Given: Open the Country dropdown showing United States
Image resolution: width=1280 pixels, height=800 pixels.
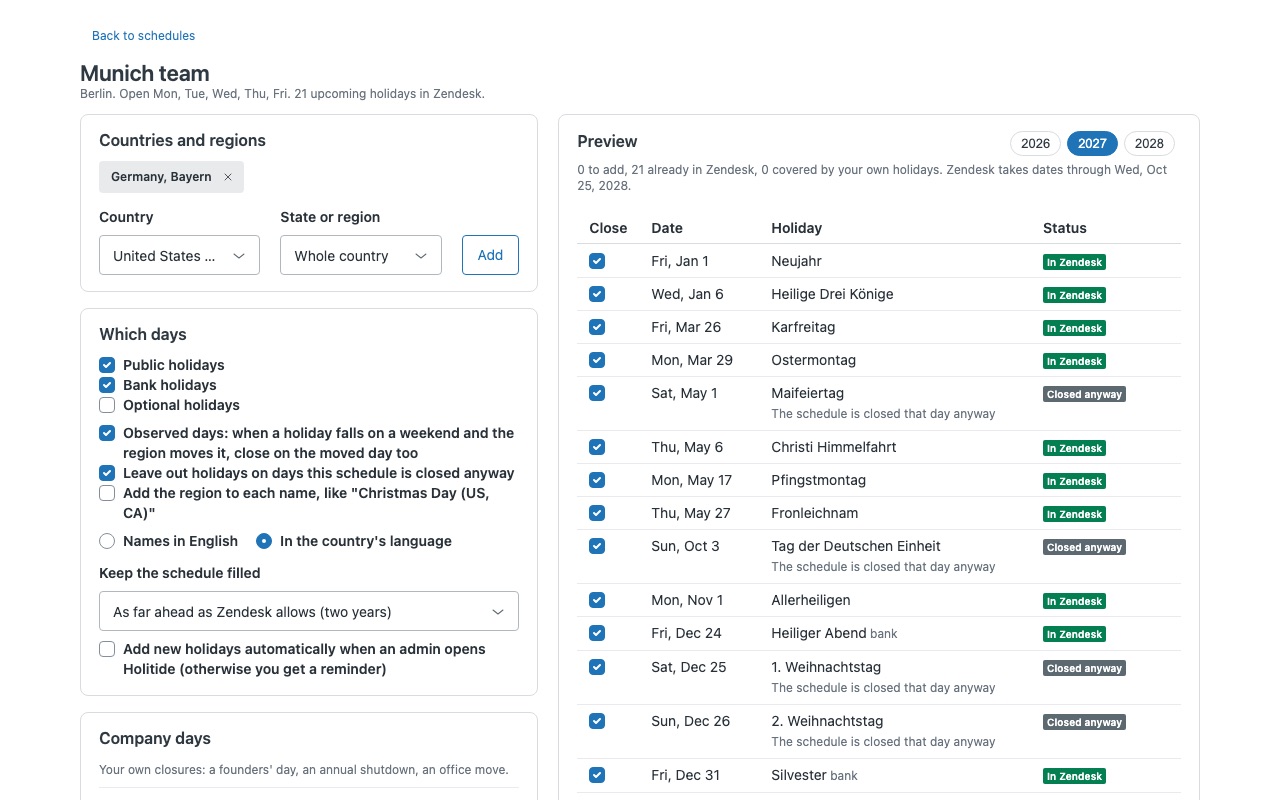Looking at the screenshot, I should point(180,255).
